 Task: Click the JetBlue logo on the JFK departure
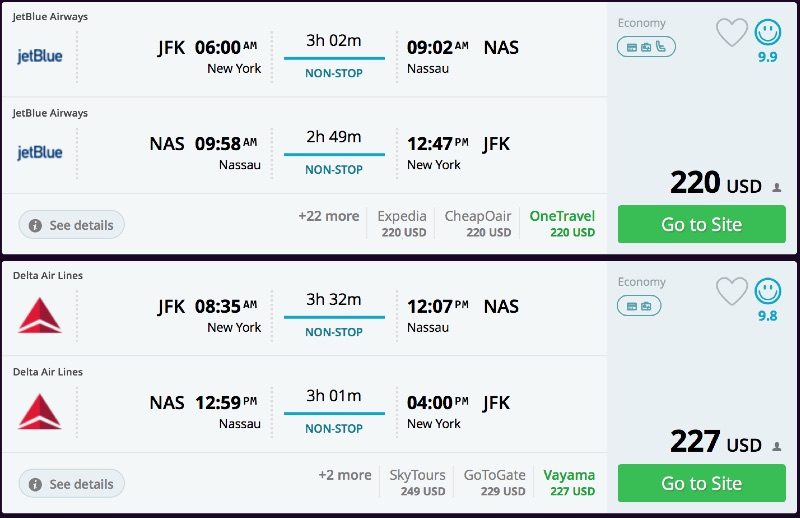40,56
